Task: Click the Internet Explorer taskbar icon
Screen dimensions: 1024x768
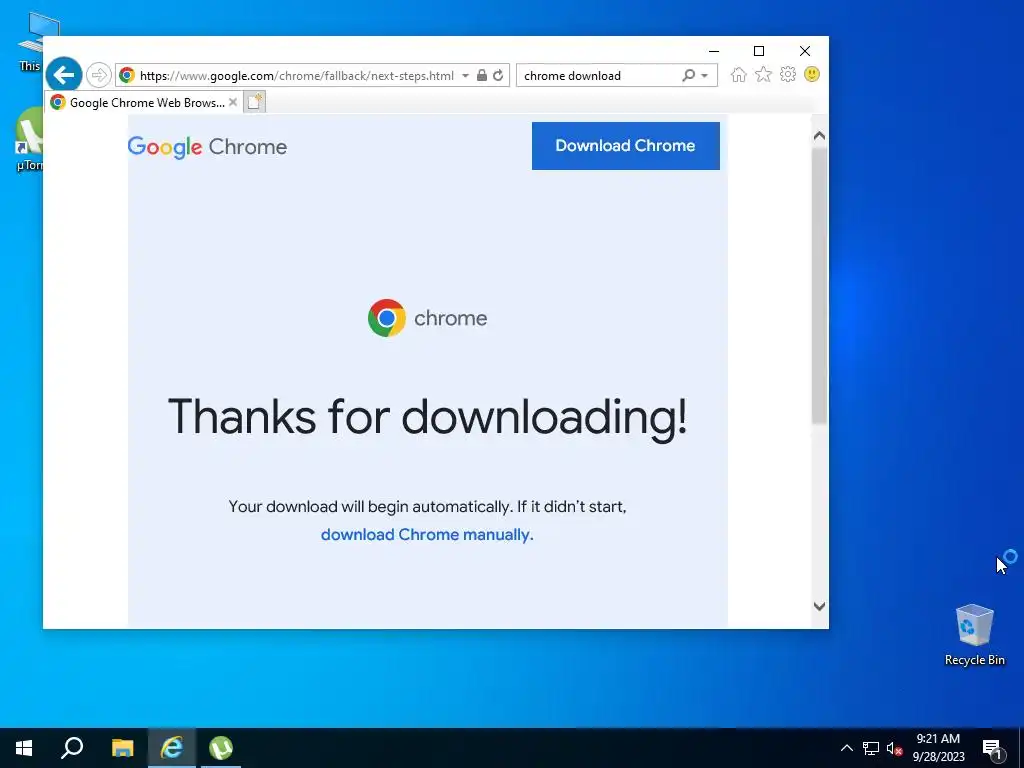Action: (172, 748)
